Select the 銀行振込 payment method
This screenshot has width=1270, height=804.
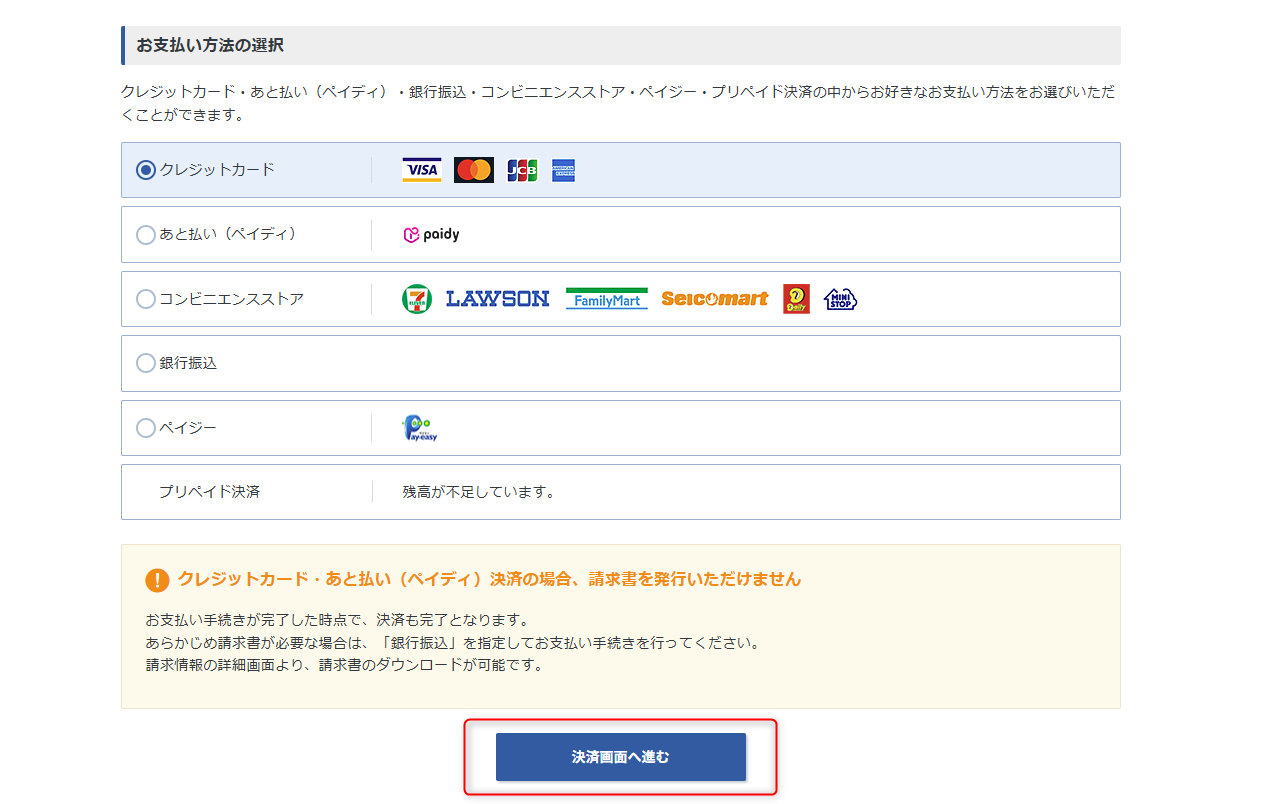tap(145, 362)
